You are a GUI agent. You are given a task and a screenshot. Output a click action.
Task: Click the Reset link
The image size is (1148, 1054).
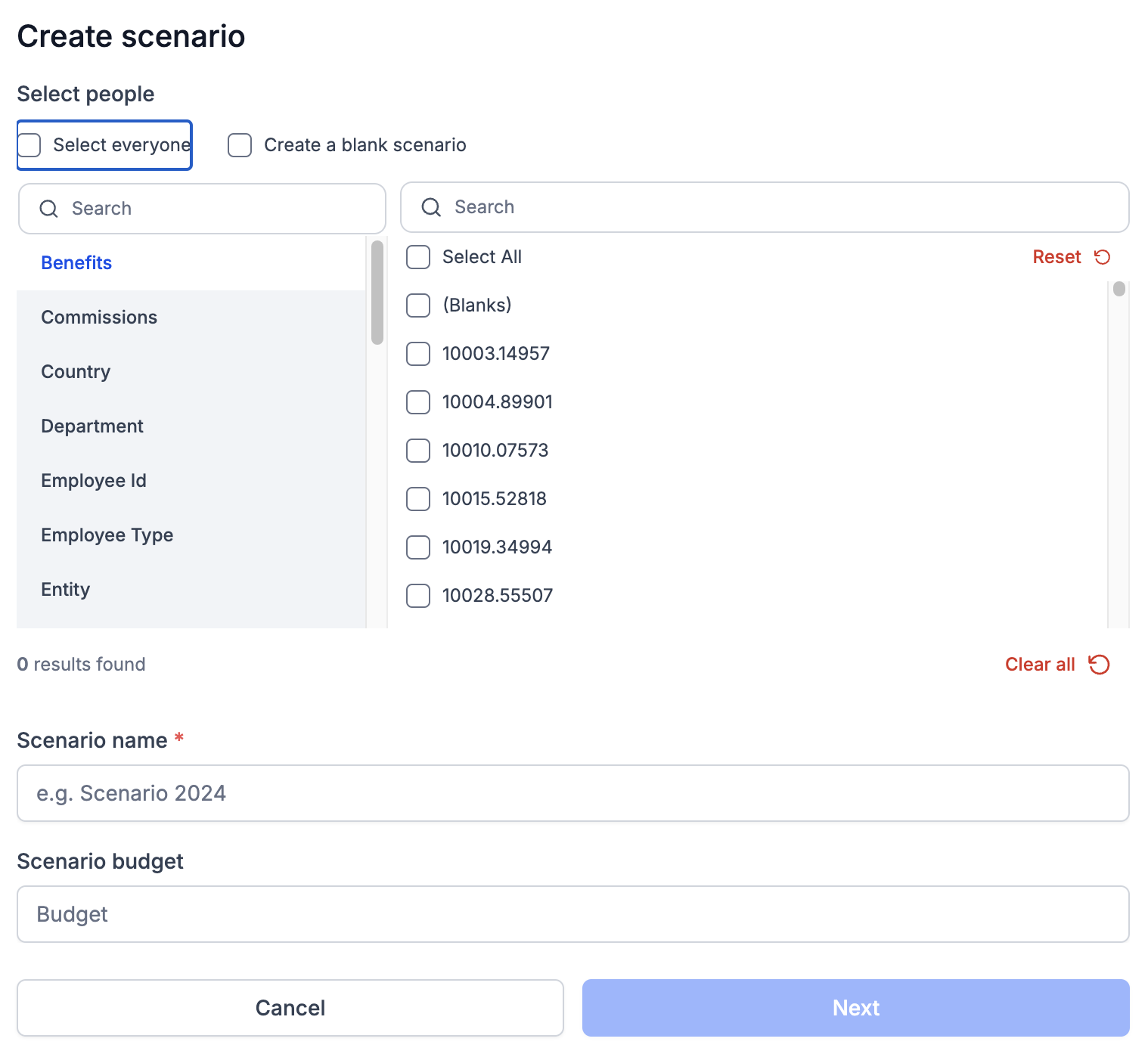pos(1056,257)
